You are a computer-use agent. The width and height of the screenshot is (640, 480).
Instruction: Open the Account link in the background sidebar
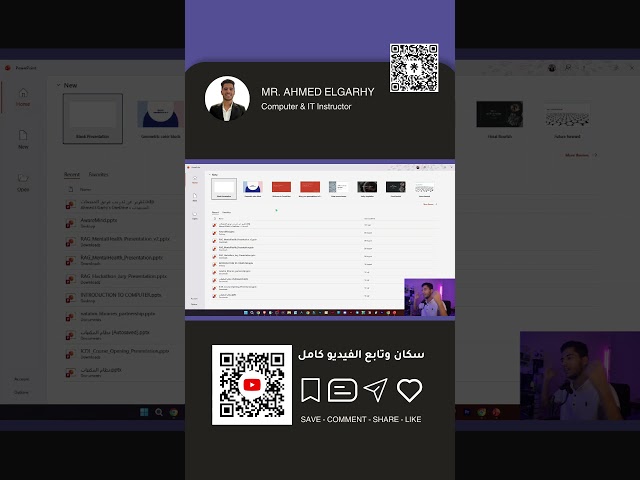(x=22, y=379)
